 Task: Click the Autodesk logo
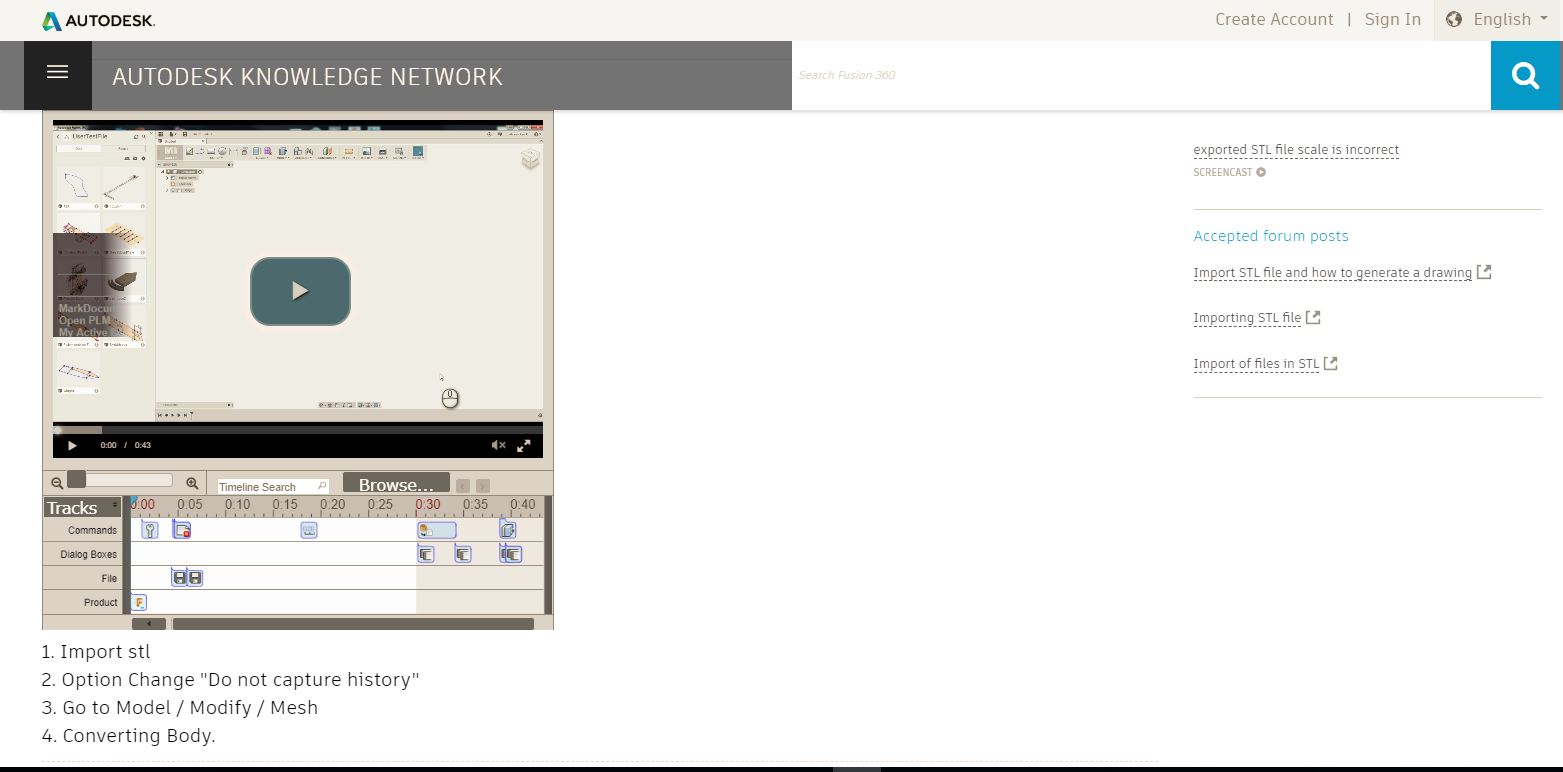(98, 20)
